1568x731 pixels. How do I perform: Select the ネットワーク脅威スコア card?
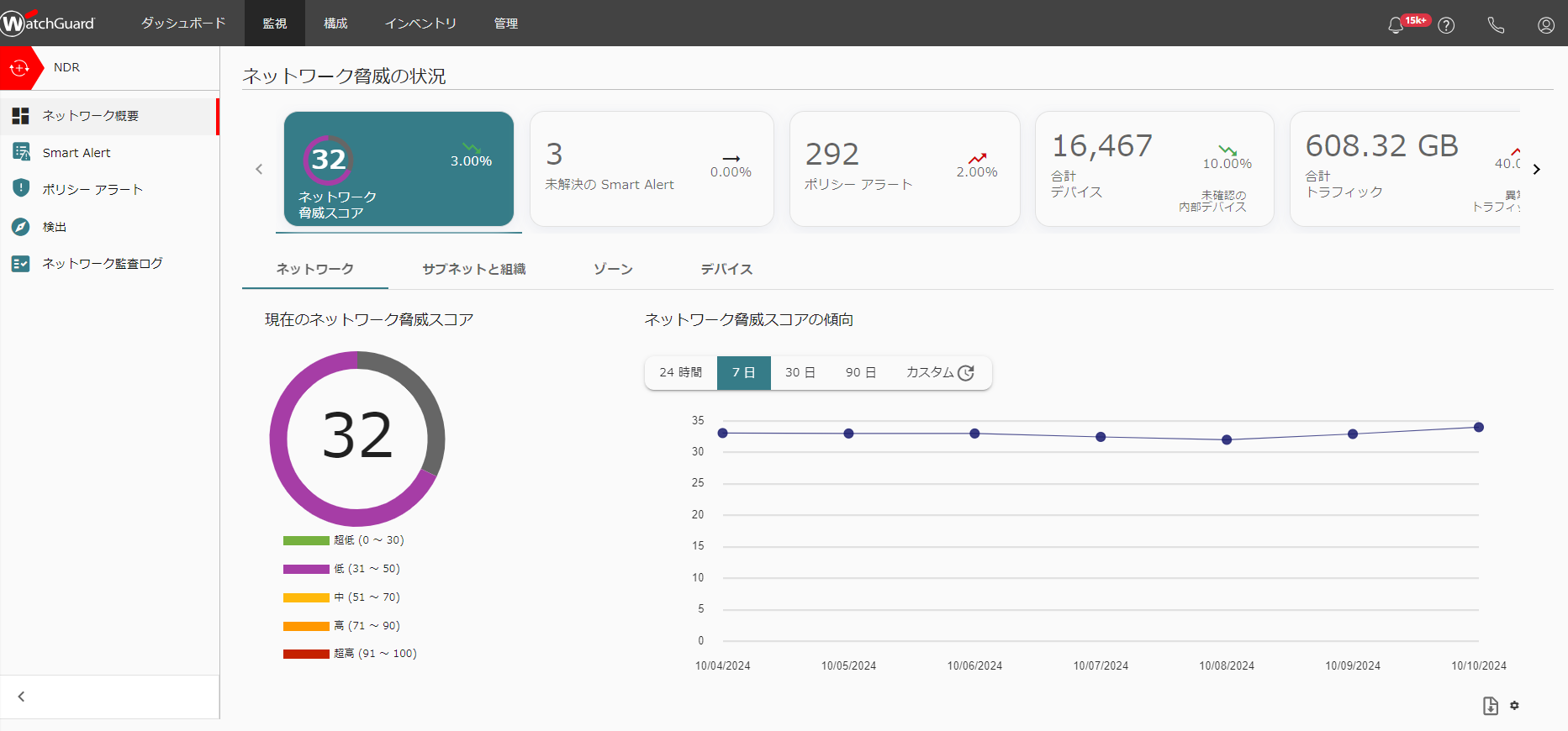(399, 169)
